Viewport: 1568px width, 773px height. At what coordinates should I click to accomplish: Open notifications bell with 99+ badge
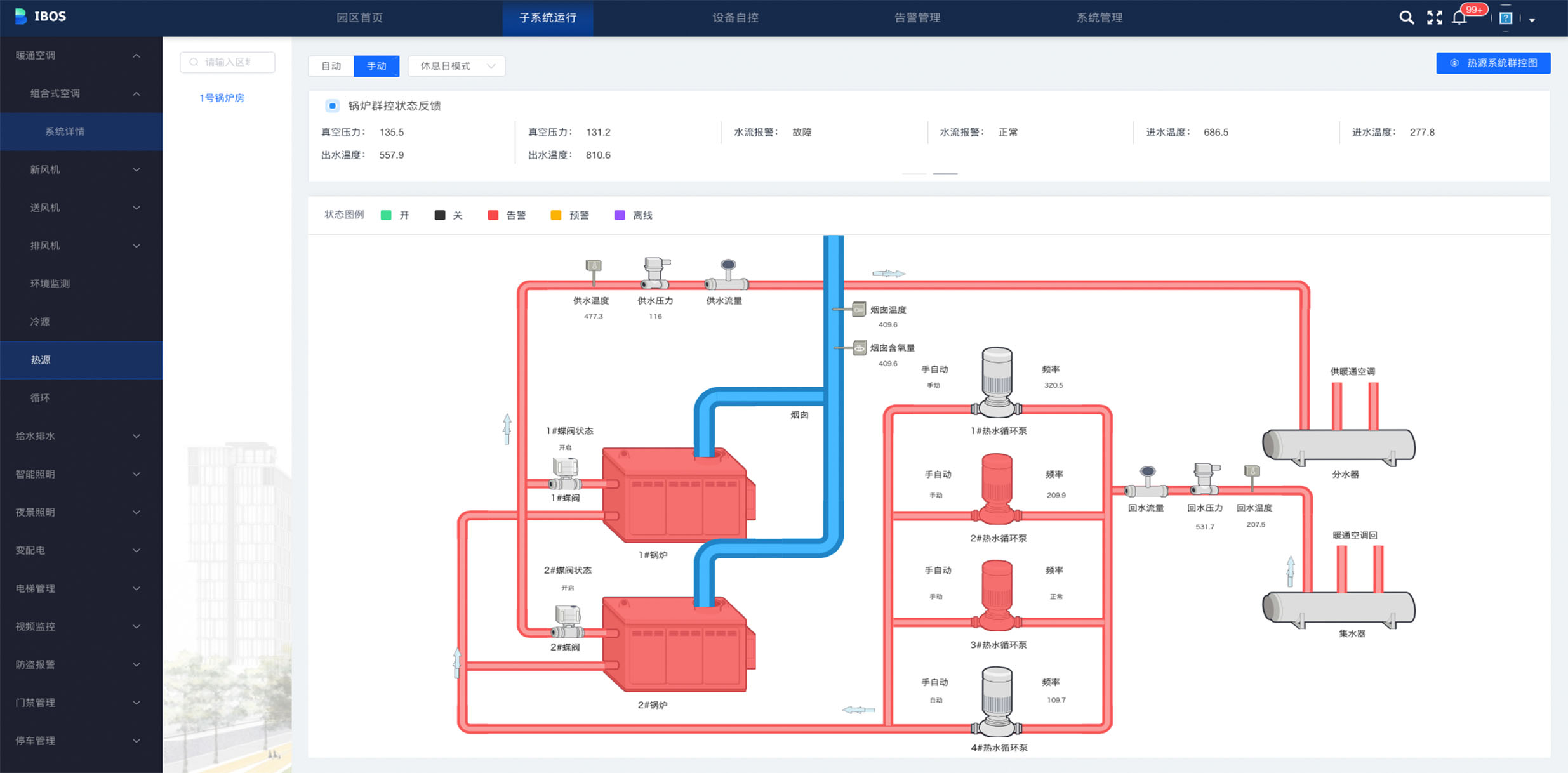click(1459, 18)
